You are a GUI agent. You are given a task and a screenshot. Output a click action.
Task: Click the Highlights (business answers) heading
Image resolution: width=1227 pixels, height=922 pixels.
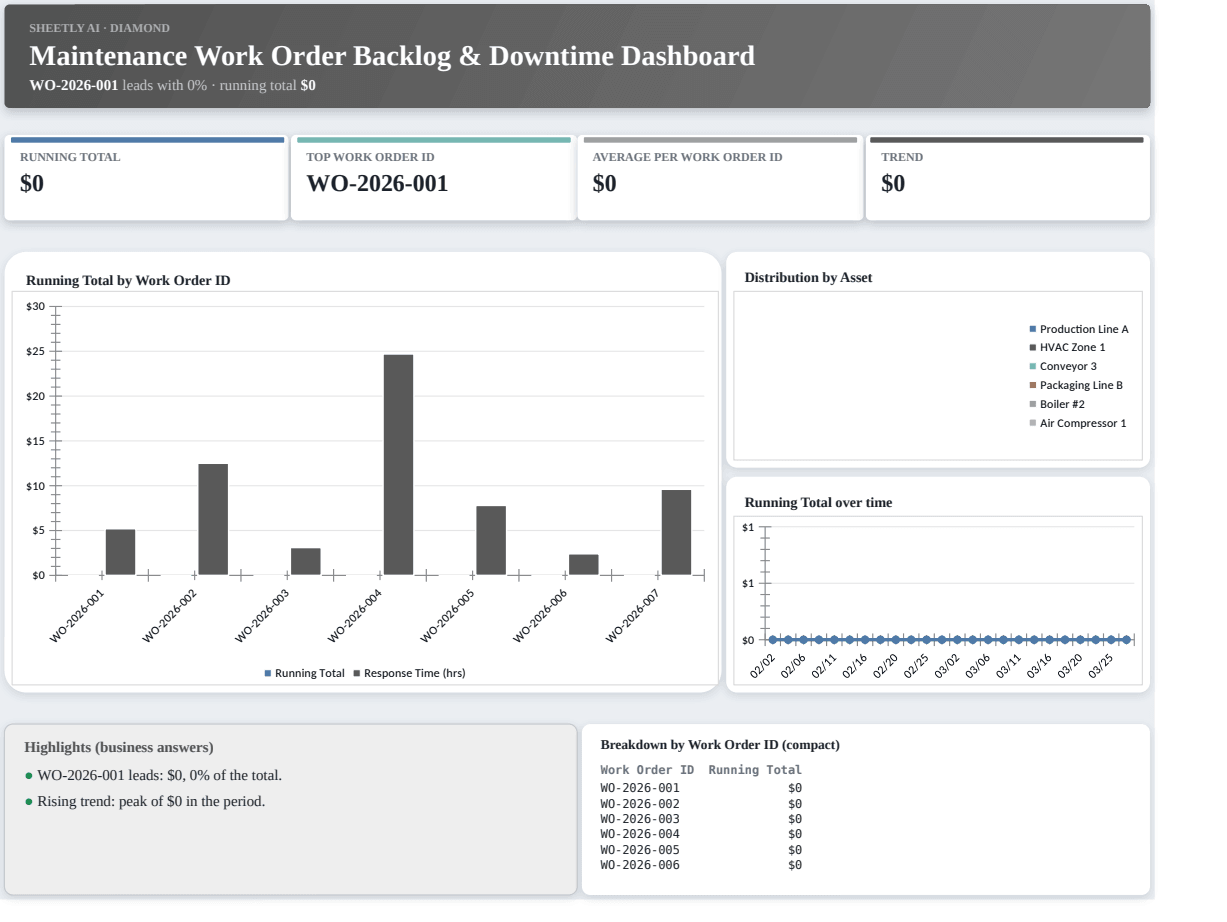(x=119, y=747)
